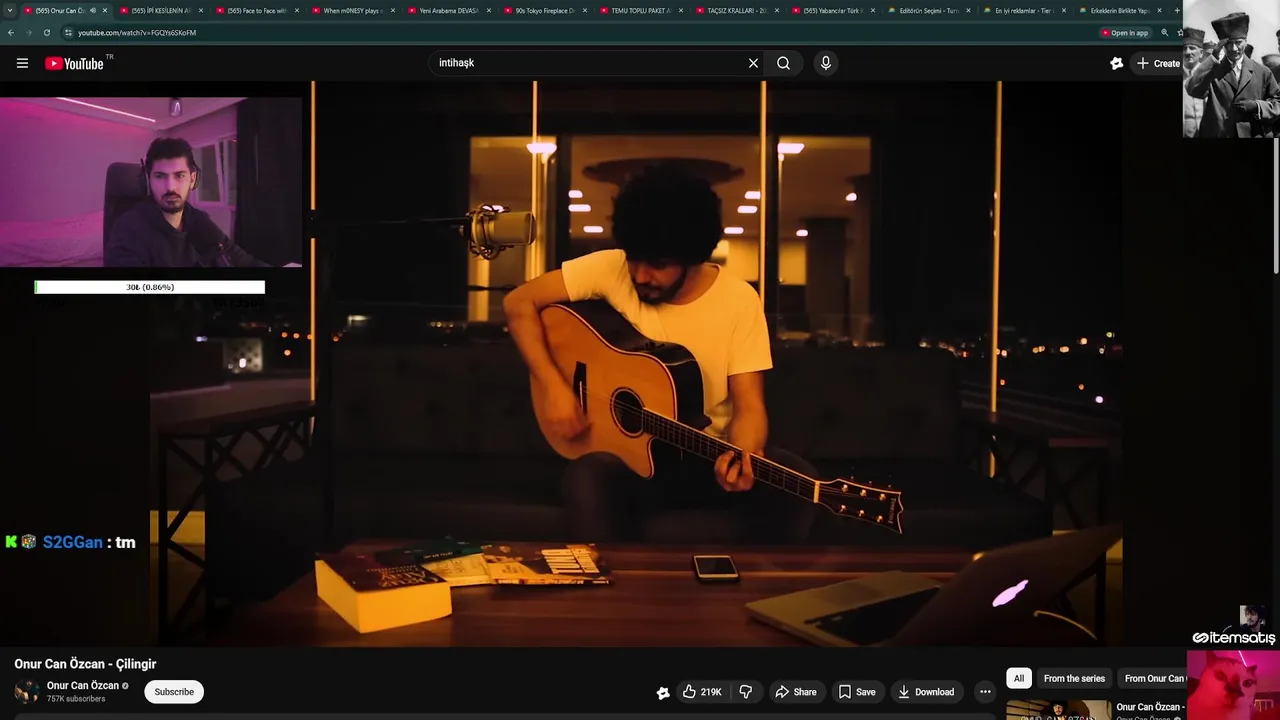Dislike the video with thumbs down
The width and height of the screenshot is (1280, 720).
point(745,692)
